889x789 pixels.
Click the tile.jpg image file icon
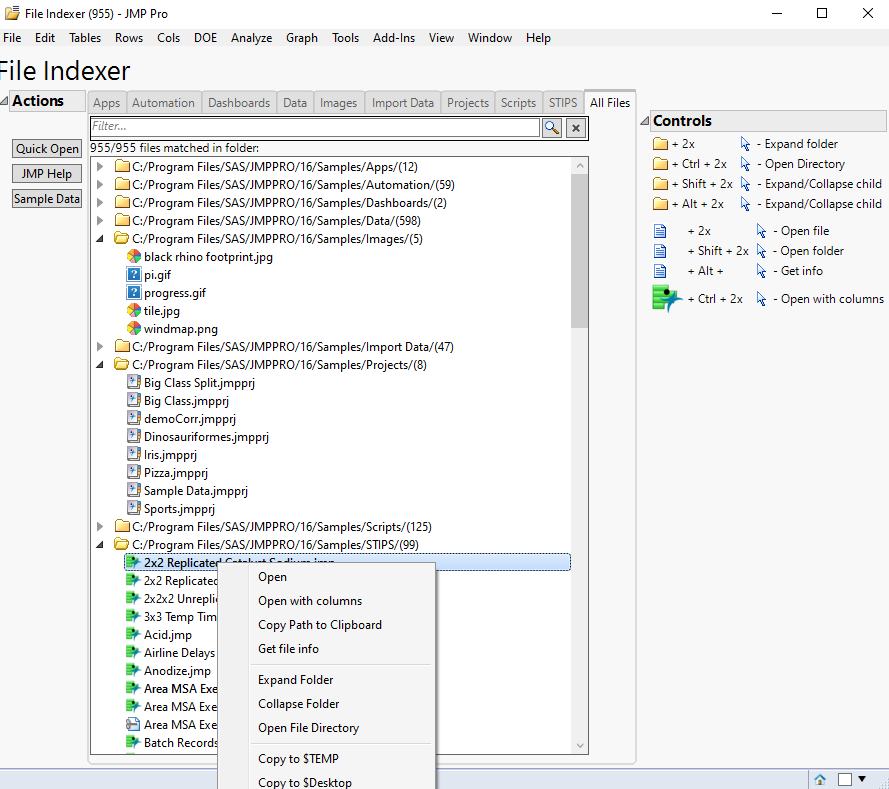134,310
